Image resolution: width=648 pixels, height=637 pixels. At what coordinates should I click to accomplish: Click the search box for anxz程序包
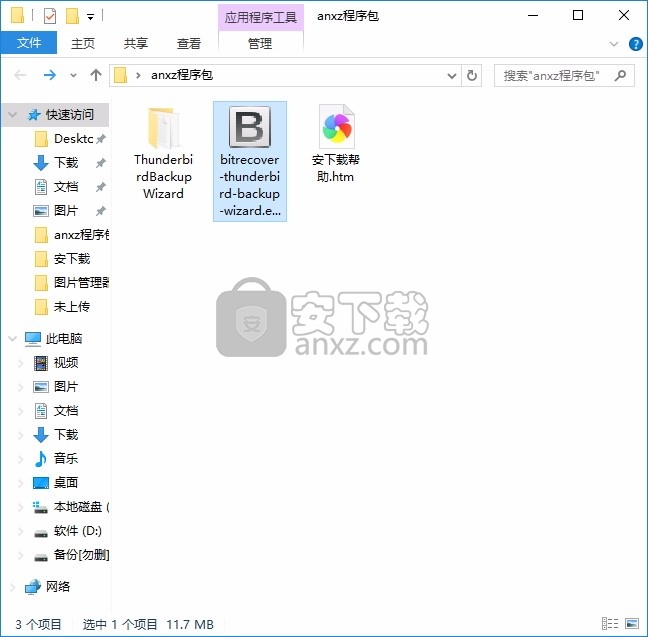(564, 76)
